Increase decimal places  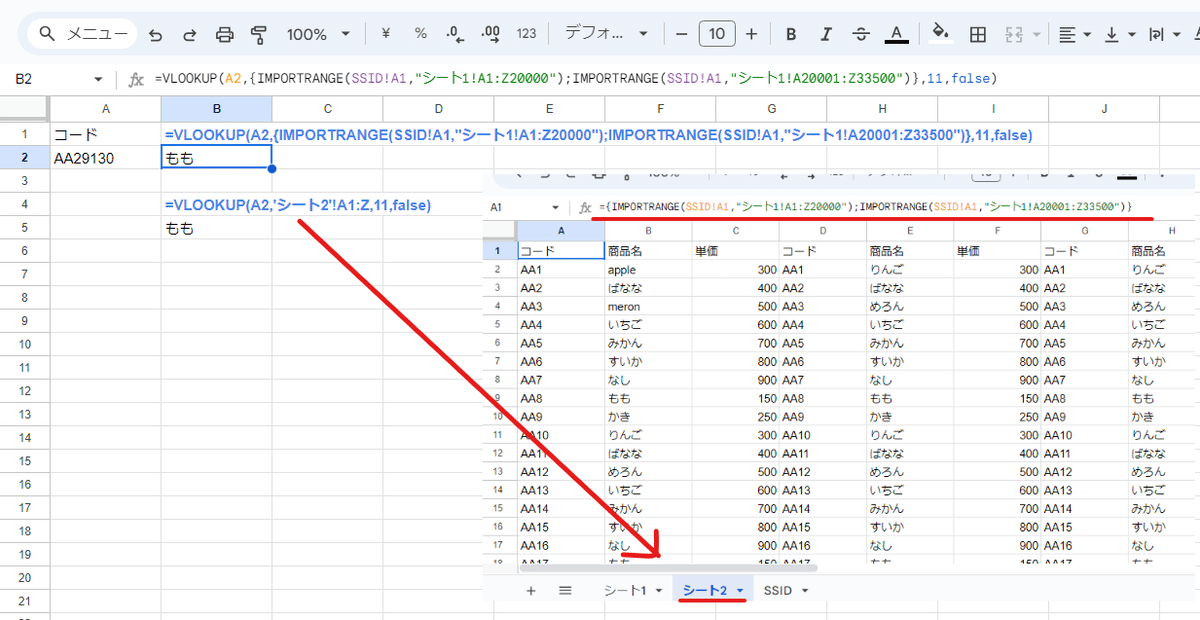pyautogui.click(x=491, y=34)
